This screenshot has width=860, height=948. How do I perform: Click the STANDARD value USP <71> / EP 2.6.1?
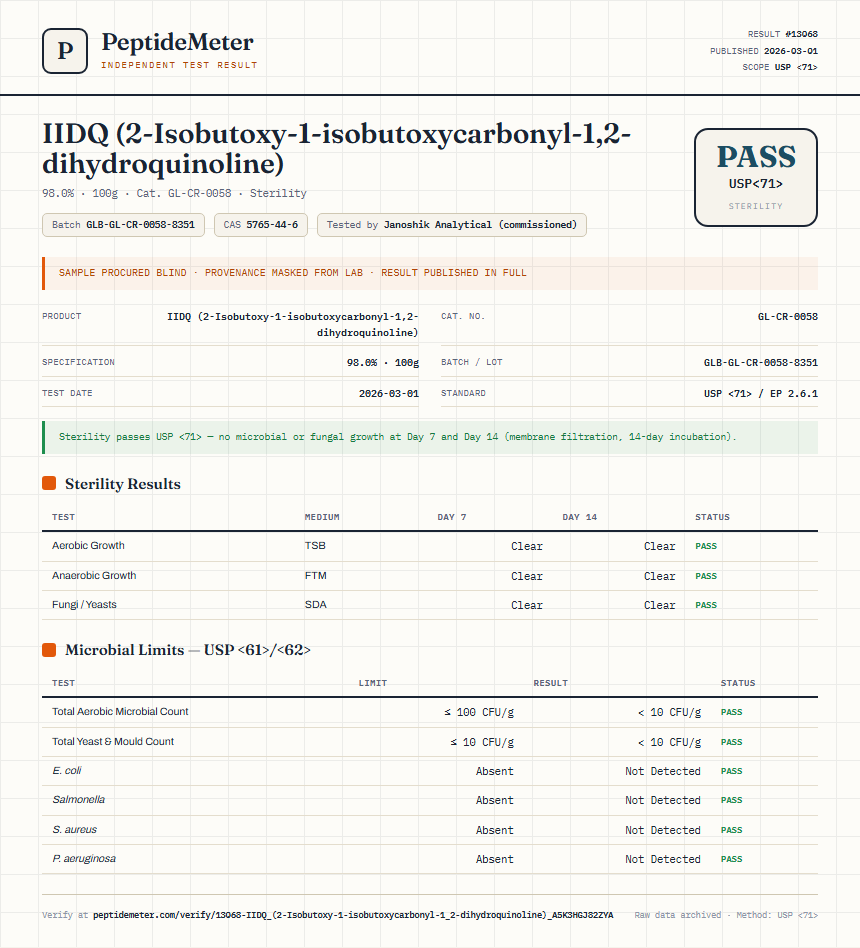760,394
